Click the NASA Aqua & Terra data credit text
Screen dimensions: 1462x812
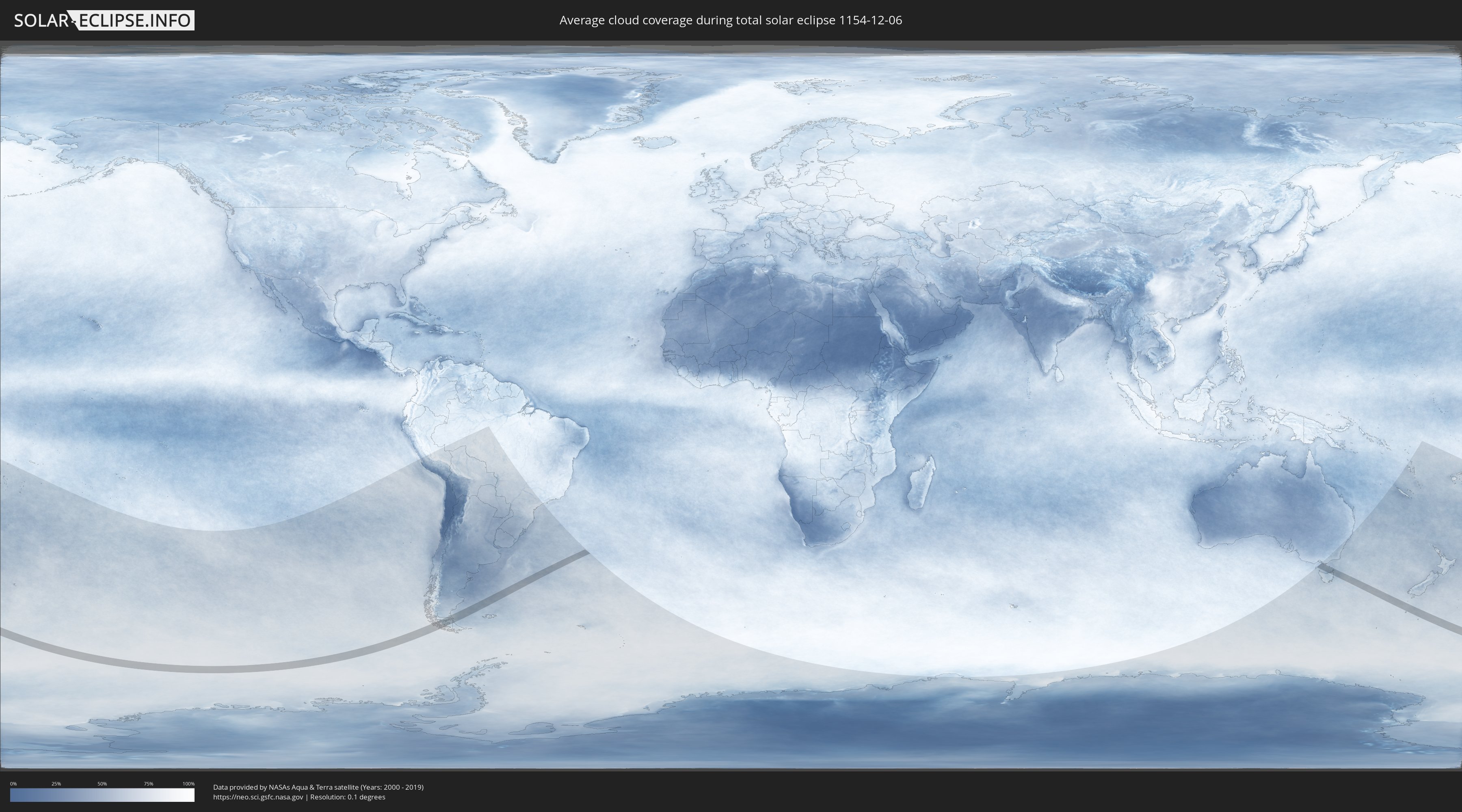(318, 787)
